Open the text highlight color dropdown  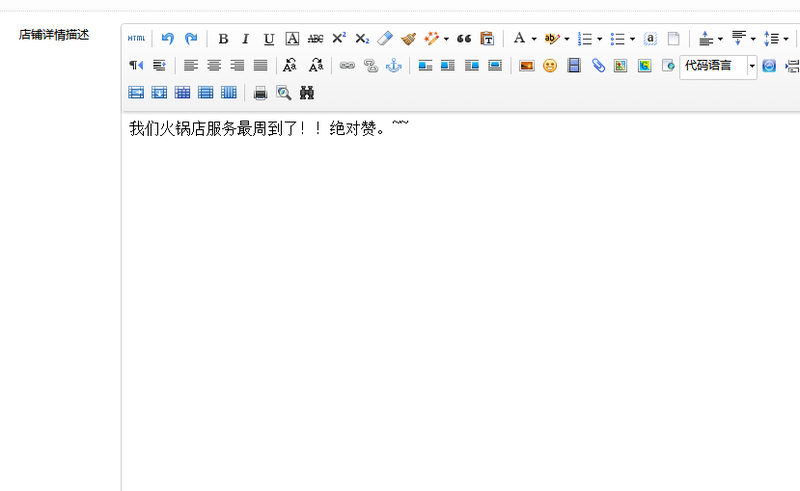pos(567,40)
